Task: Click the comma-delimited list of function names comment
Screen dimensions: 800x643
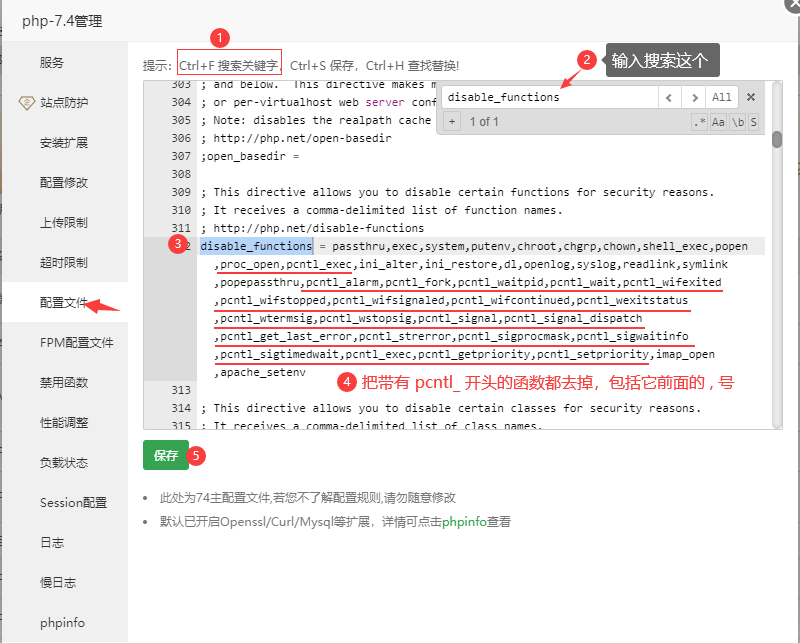Action: tap(382, 210)
